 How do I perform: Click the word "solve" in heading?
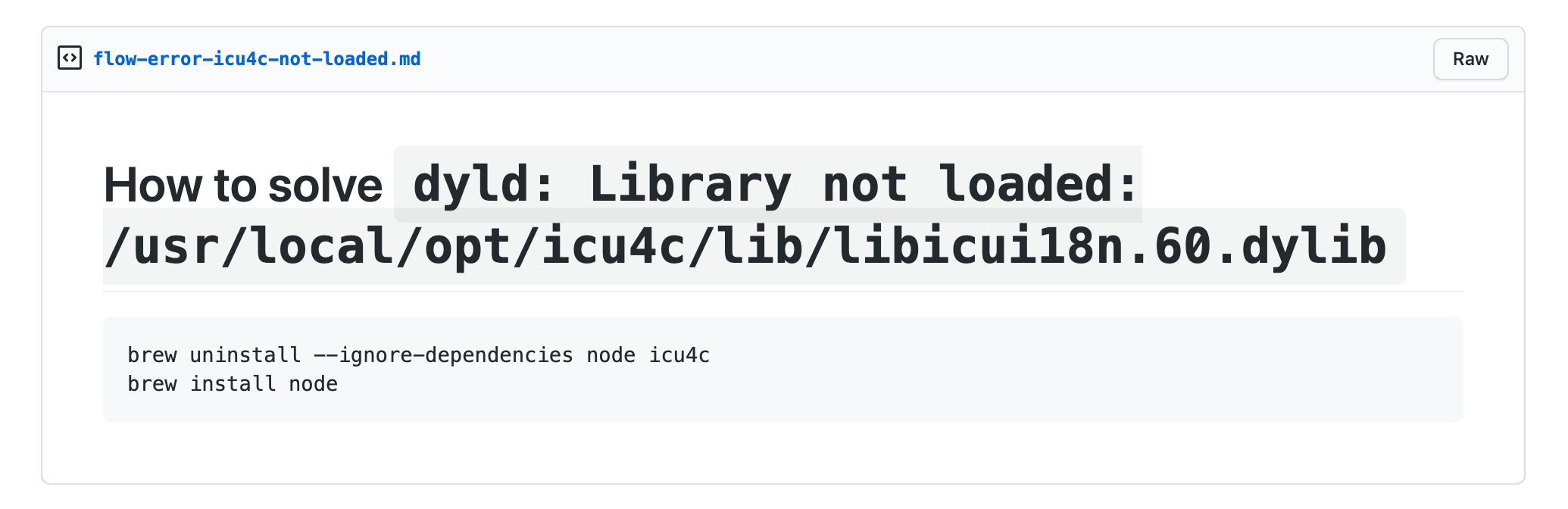click(326, 186)
